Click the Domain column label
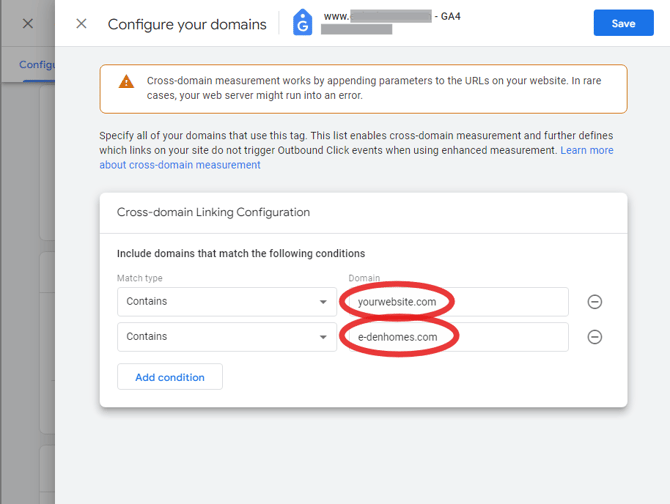The width and height of the screenshot is (670, 504). point(364,278)
